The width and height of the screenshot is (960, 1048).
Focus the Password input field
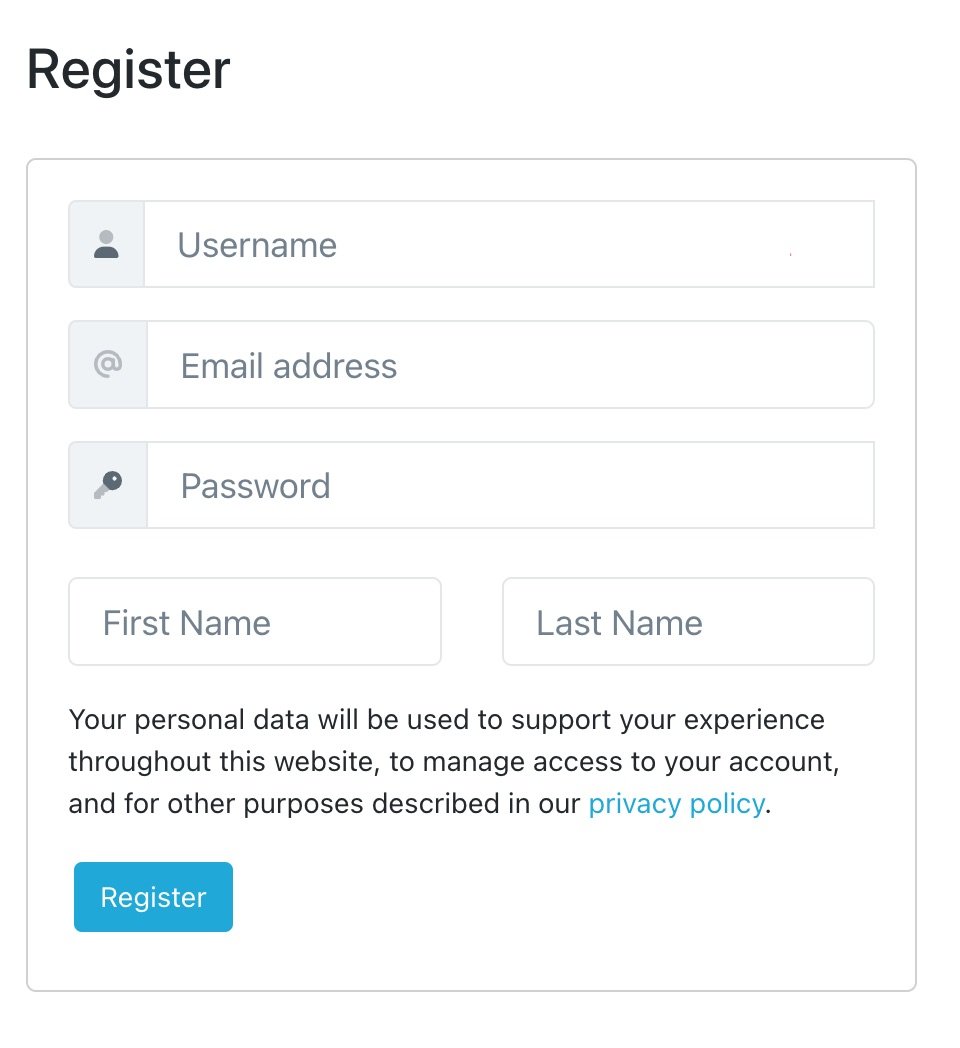(511, 485)
